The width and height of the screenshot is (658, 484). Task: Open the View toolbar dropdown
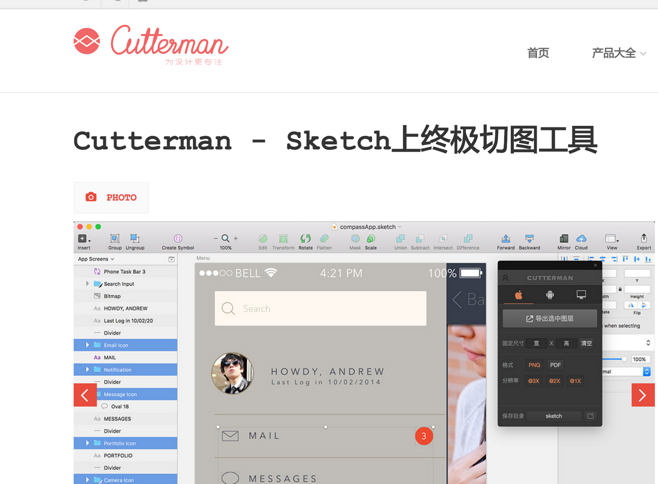(x=612, y=238)
